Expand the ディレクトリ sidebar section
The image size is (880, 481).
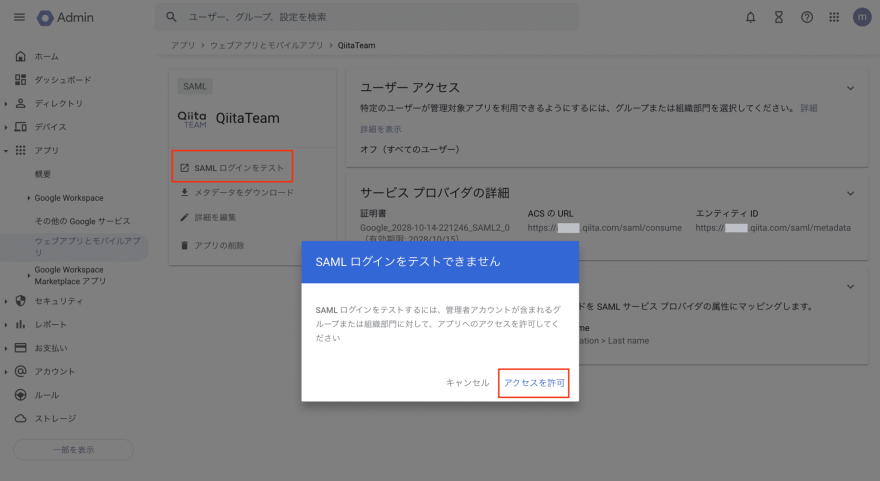click(6, 104)
